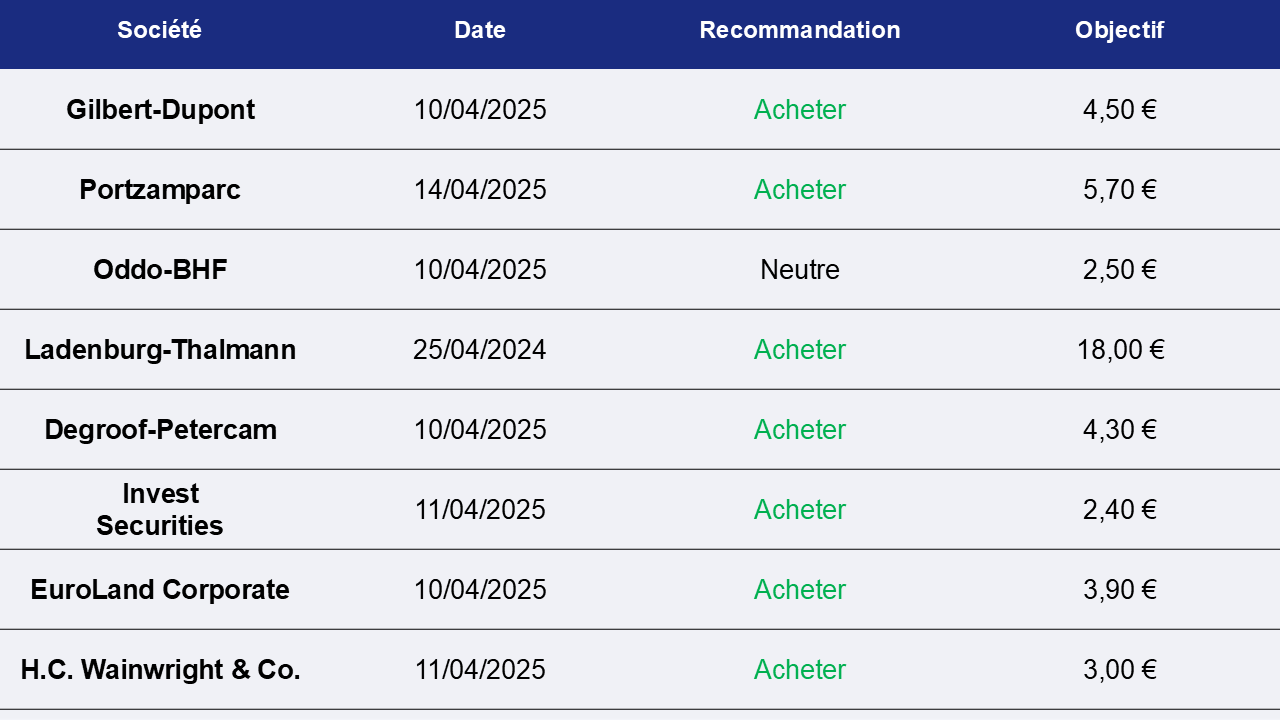Select the Oddo-BHF row name
The image size is (1280, 720).
pos(160,270)
